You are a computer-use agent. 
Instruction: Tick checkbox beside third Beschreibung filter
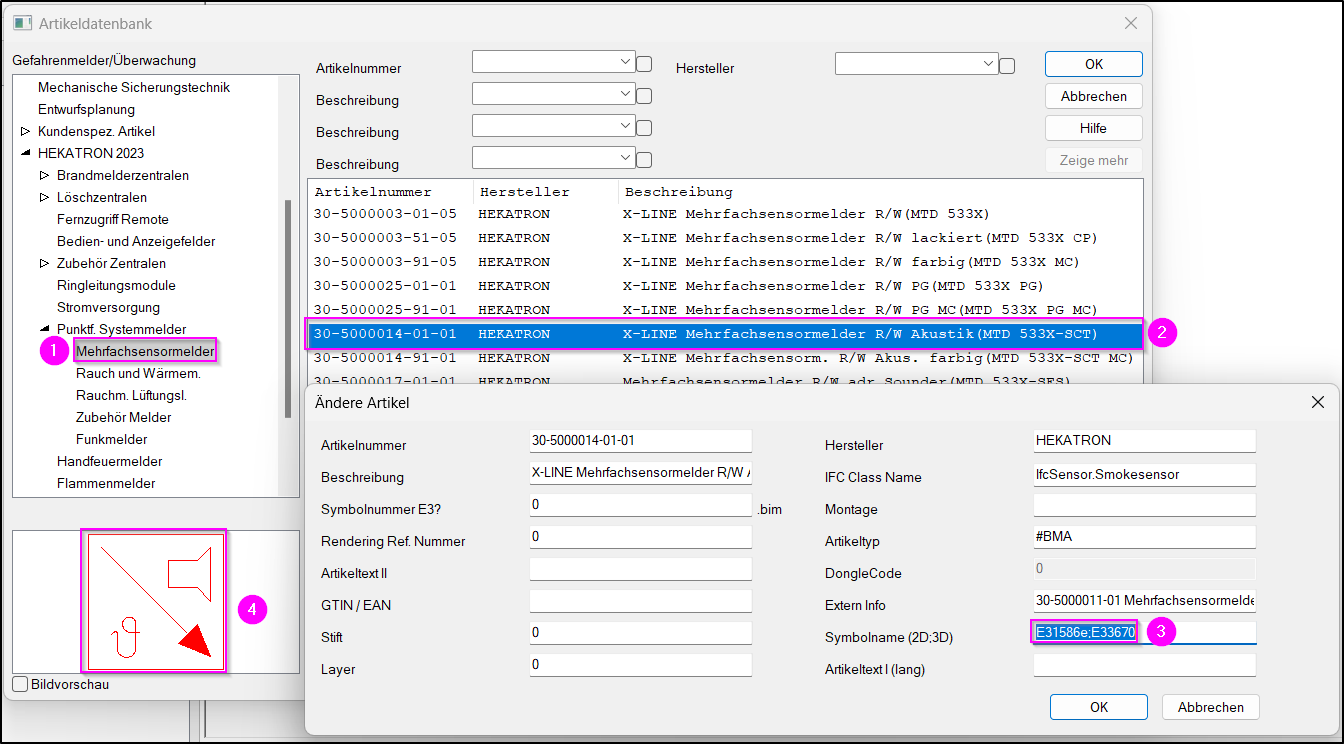click(644, 160)
